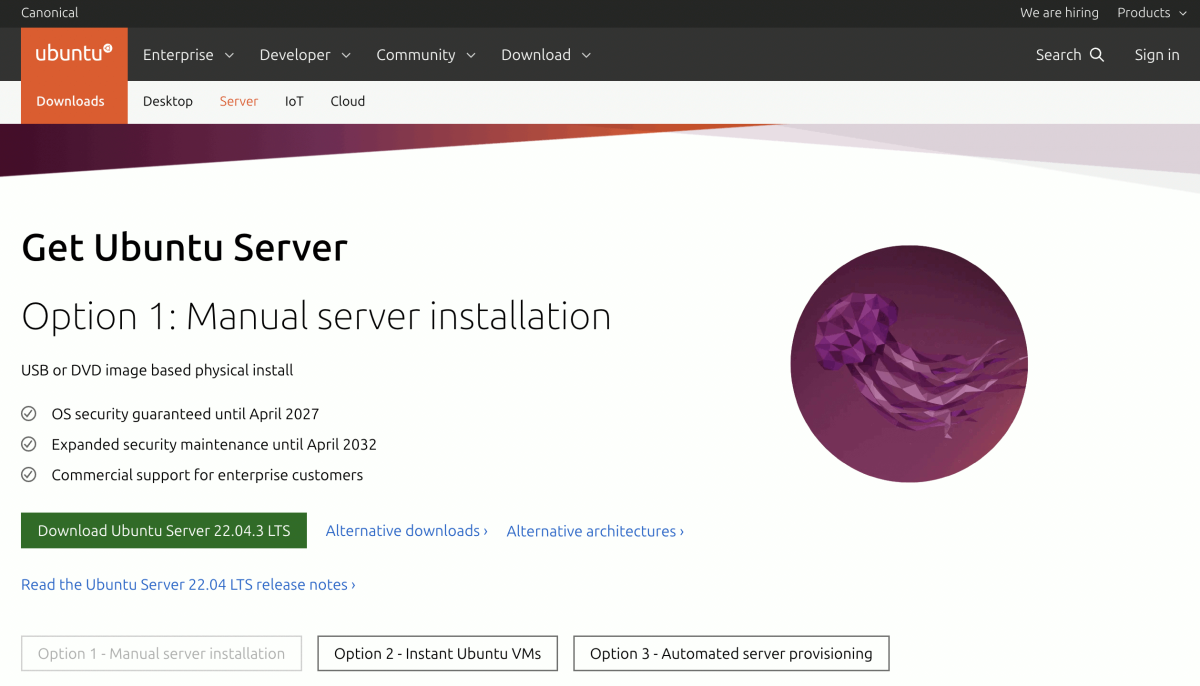1200x686 pixels.
Task: Switch to the Desktop tab
Action: coord(167,101)
